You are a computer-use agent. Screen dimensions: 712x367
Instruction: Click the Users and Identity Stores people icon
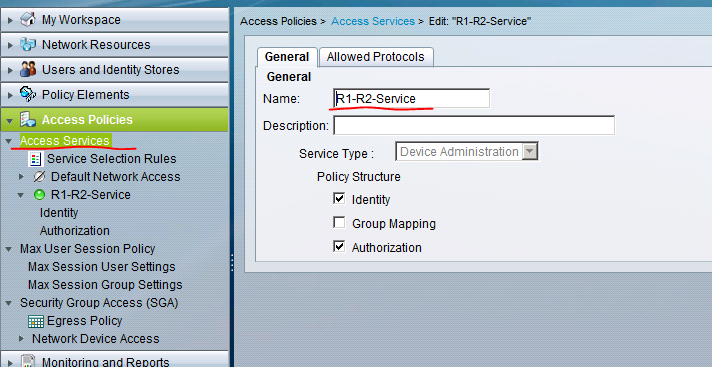28,69
